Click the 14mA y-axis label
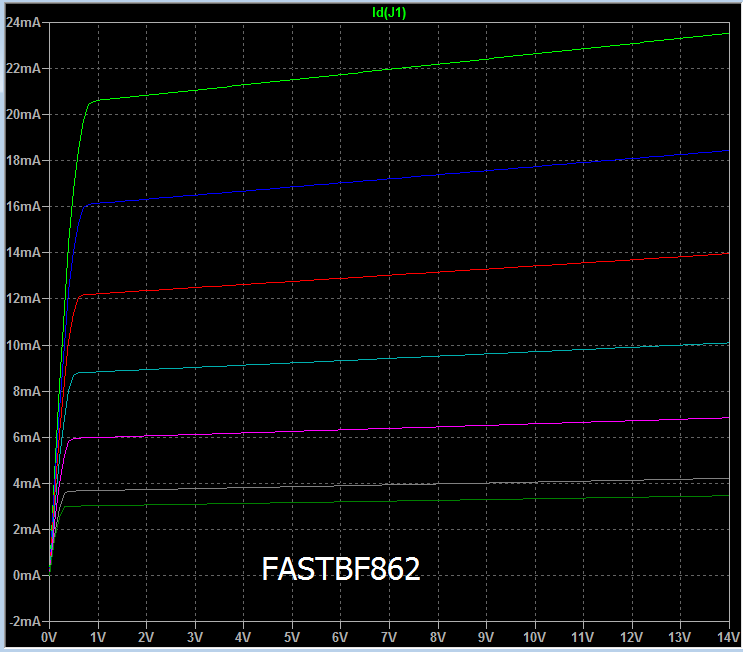The width and height of the screenshot is (743, 652). (23, 252)
